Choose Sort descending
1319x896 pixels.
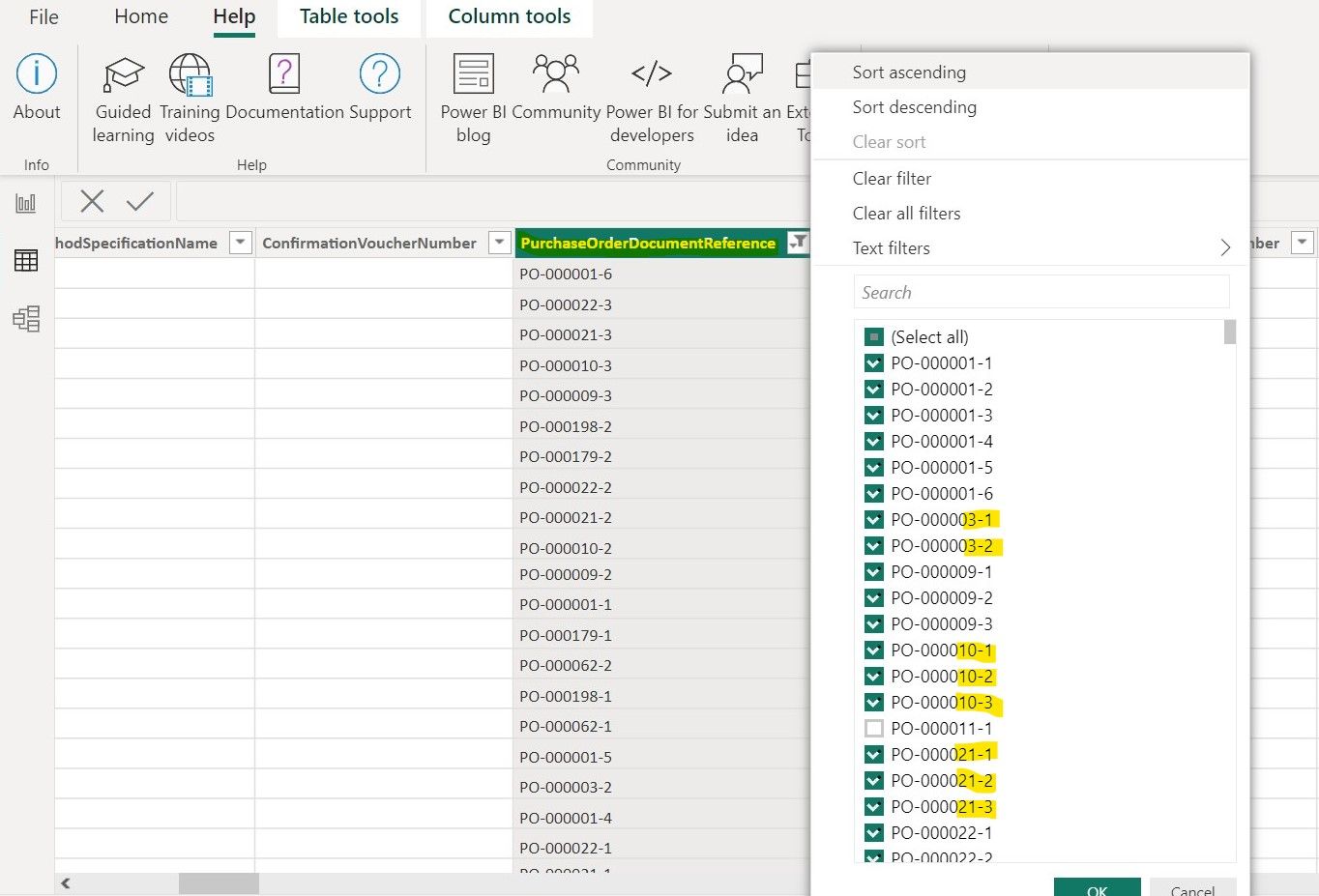(1031, 107)
